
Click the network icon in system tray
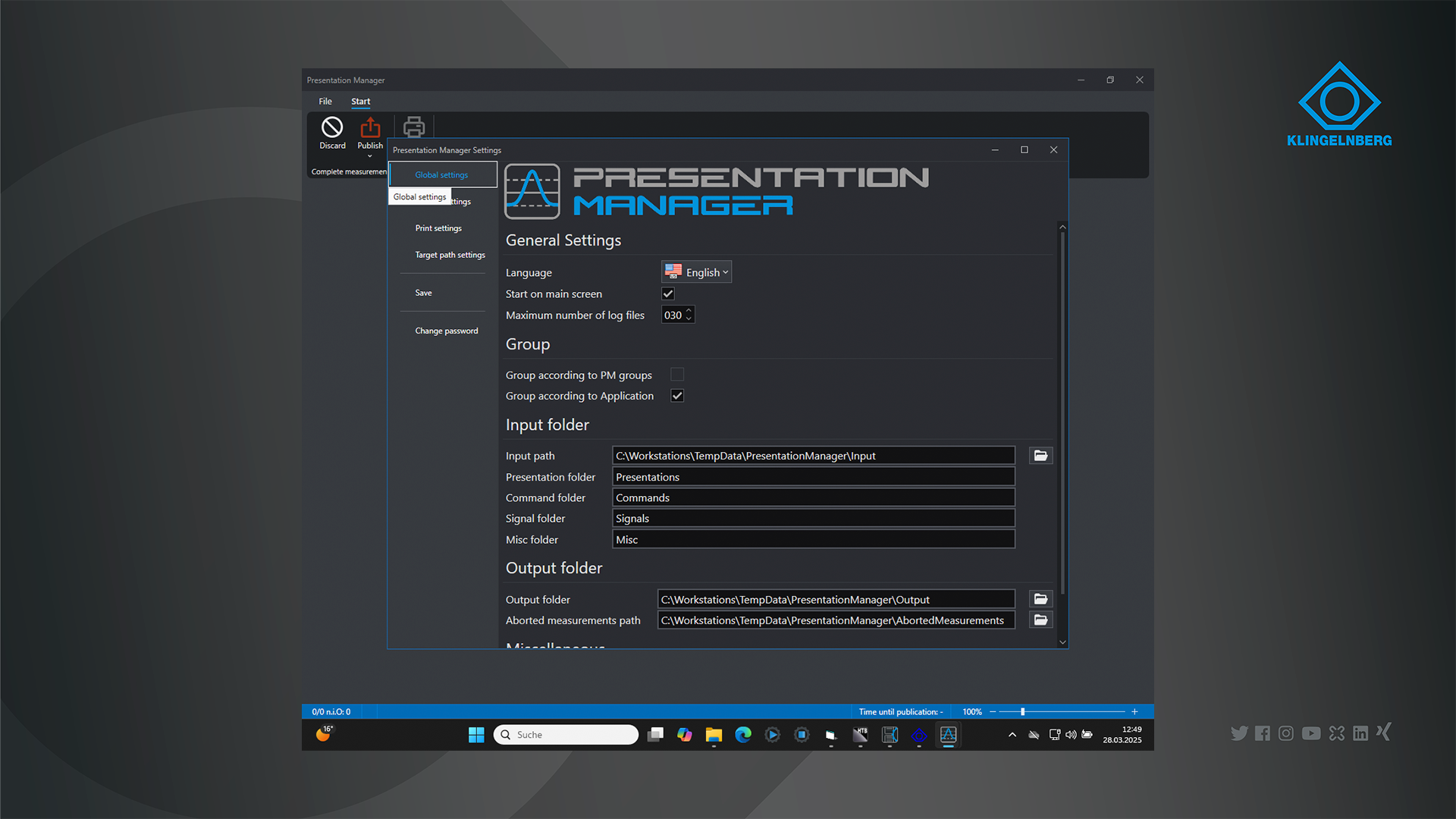[1054, 735]
